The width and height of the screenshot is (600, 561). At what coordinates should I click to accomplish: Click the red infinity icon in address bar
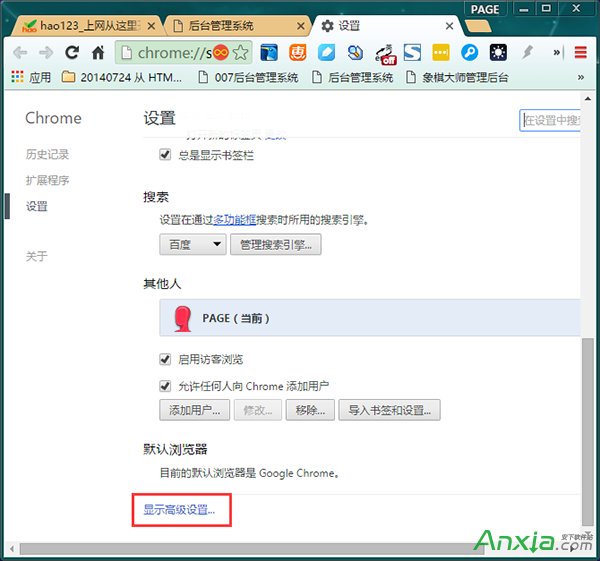click(221, 52)
